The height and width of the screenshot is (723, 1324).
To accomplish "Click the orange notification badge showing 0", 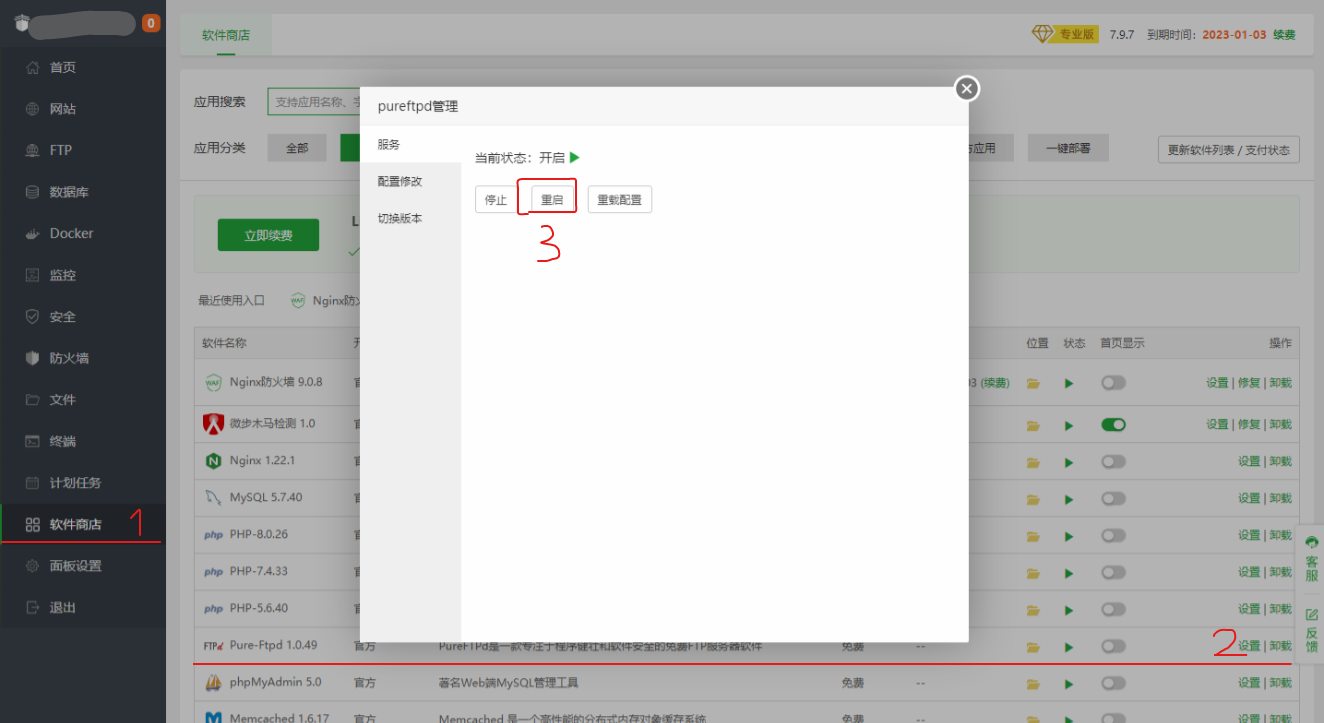I will click(x=151, y=23).
